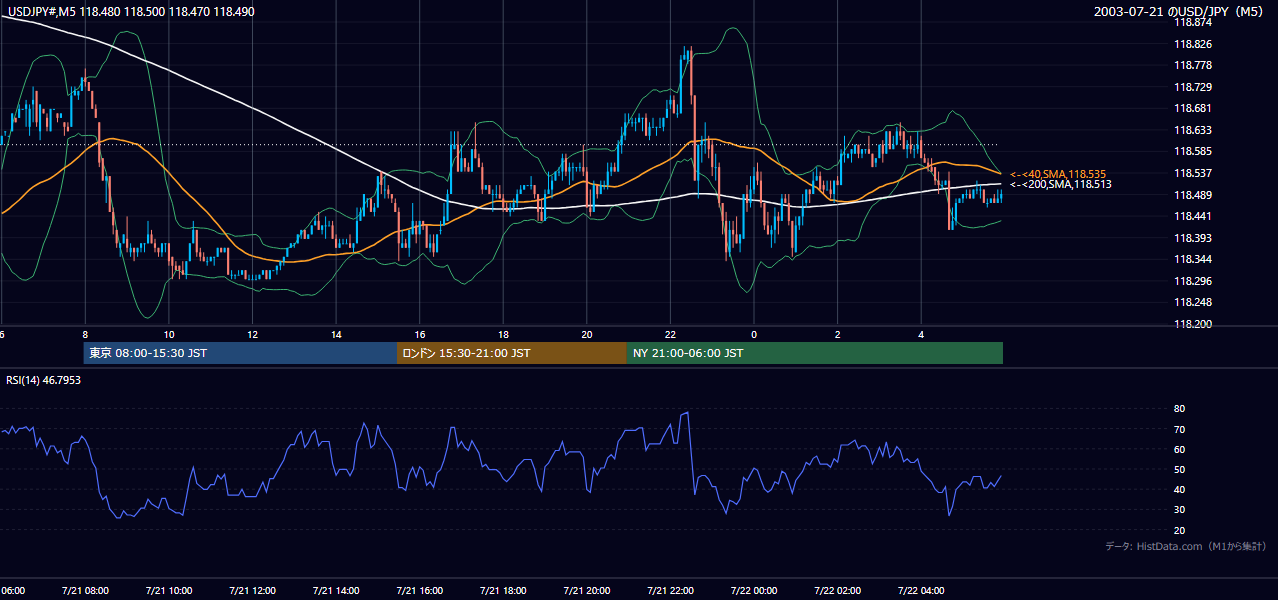The image size is (1278, 600).
Task: Click hour tick 0 under the price chart
Action: (754, 335)
